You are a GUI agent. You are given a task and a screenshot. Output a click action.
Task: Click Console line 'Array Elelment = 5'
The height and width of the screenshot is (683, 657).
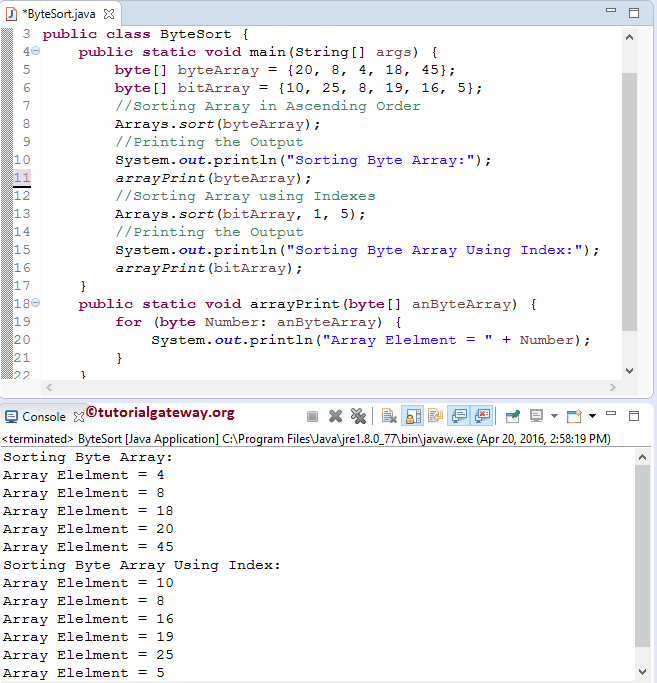pyautogui.click(x=84, y=673)
